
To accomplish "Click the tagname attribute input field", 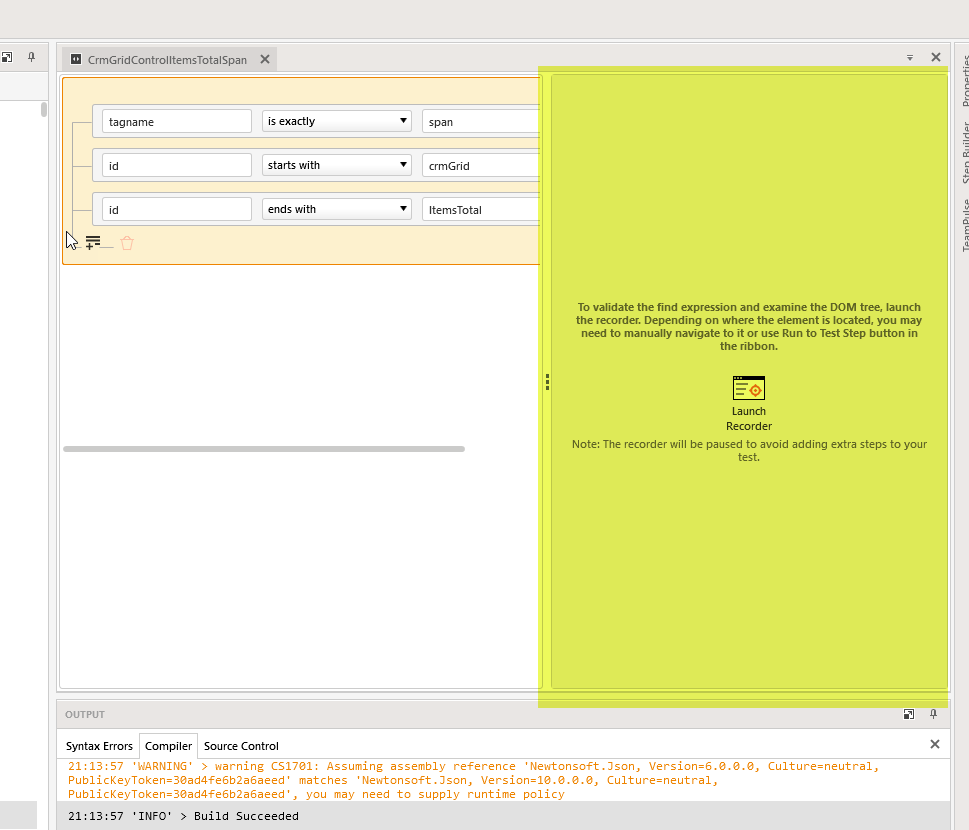I will pos(177,121).
